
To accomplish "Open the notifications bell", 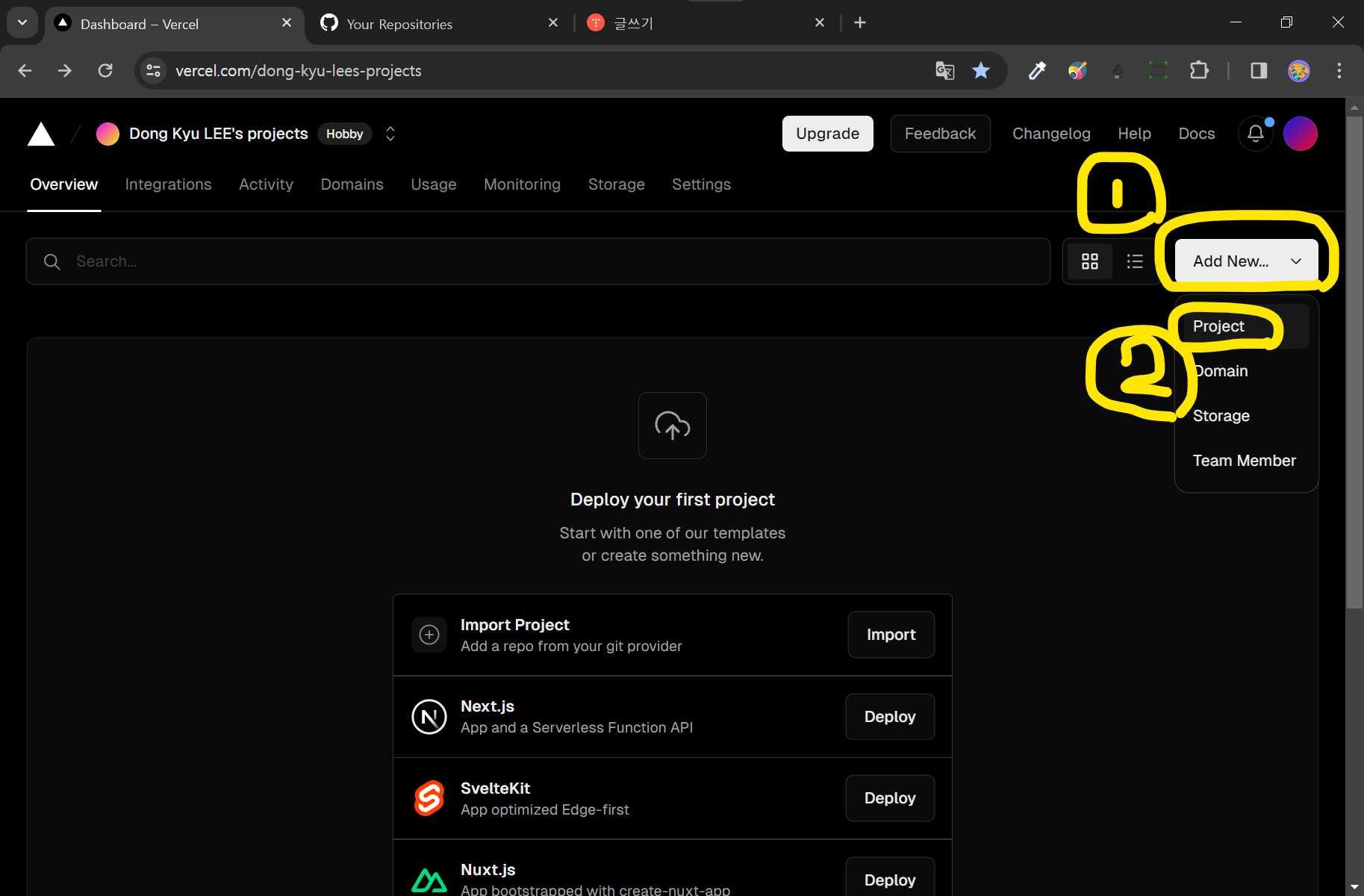I will 1256,134.
